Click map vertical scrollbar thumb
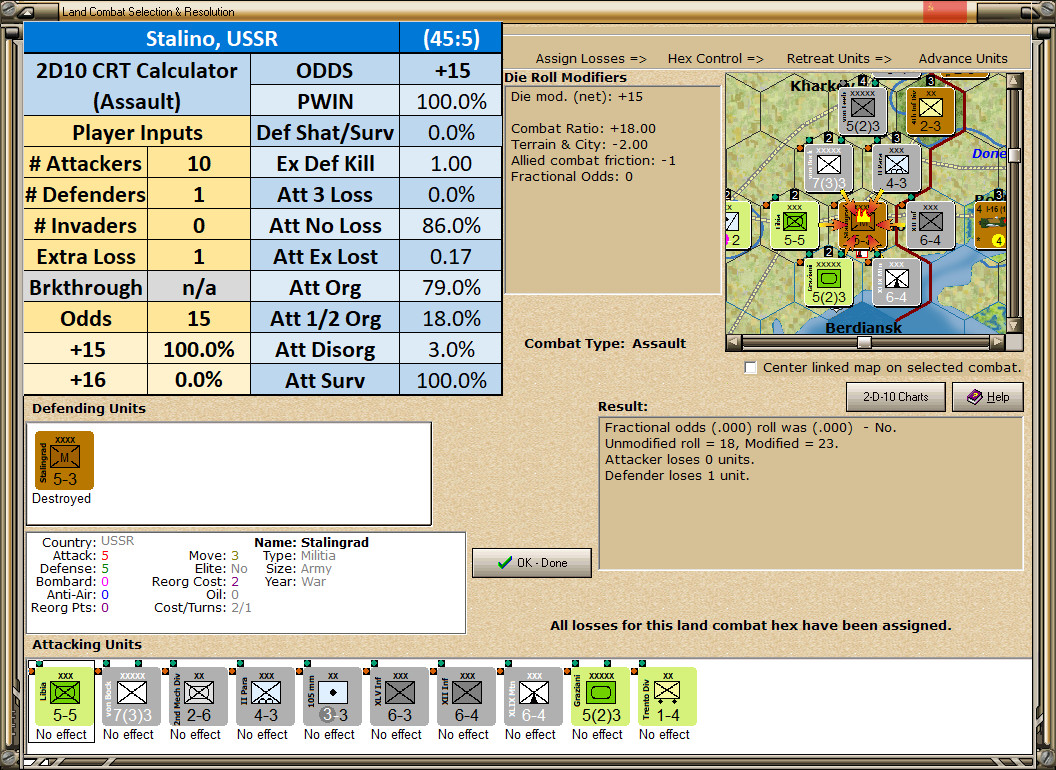The width and height of the screenshot is (1056, 770). (1014, 155)
